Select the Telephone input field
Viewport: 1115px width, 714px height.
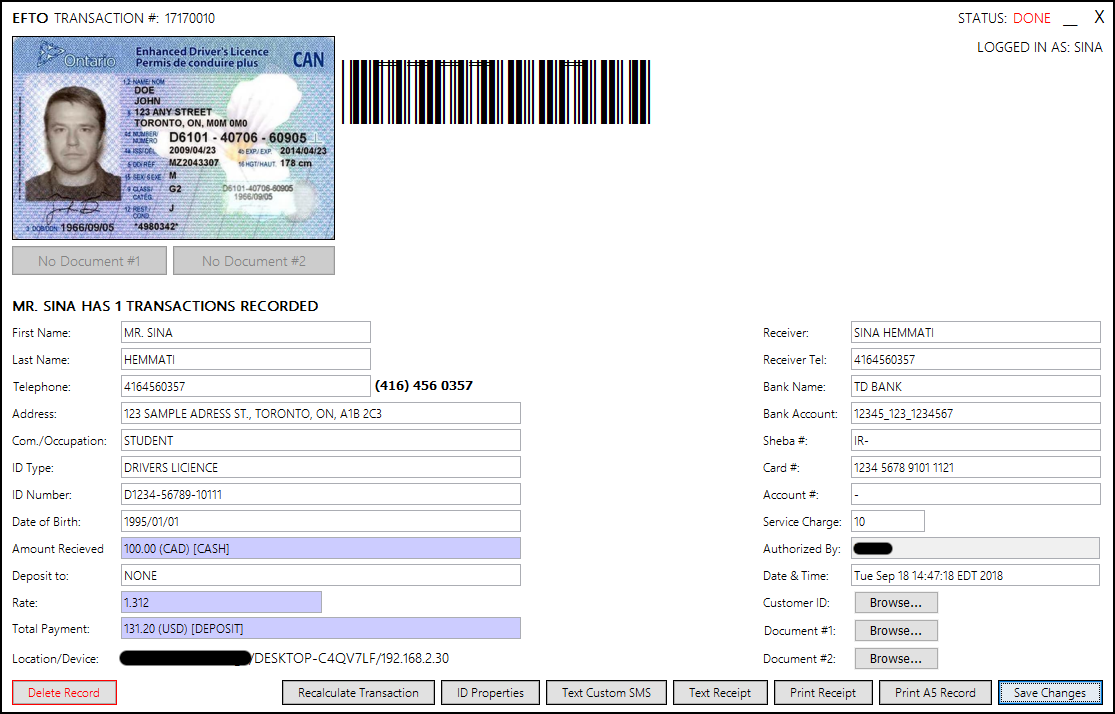click(245, 386)
